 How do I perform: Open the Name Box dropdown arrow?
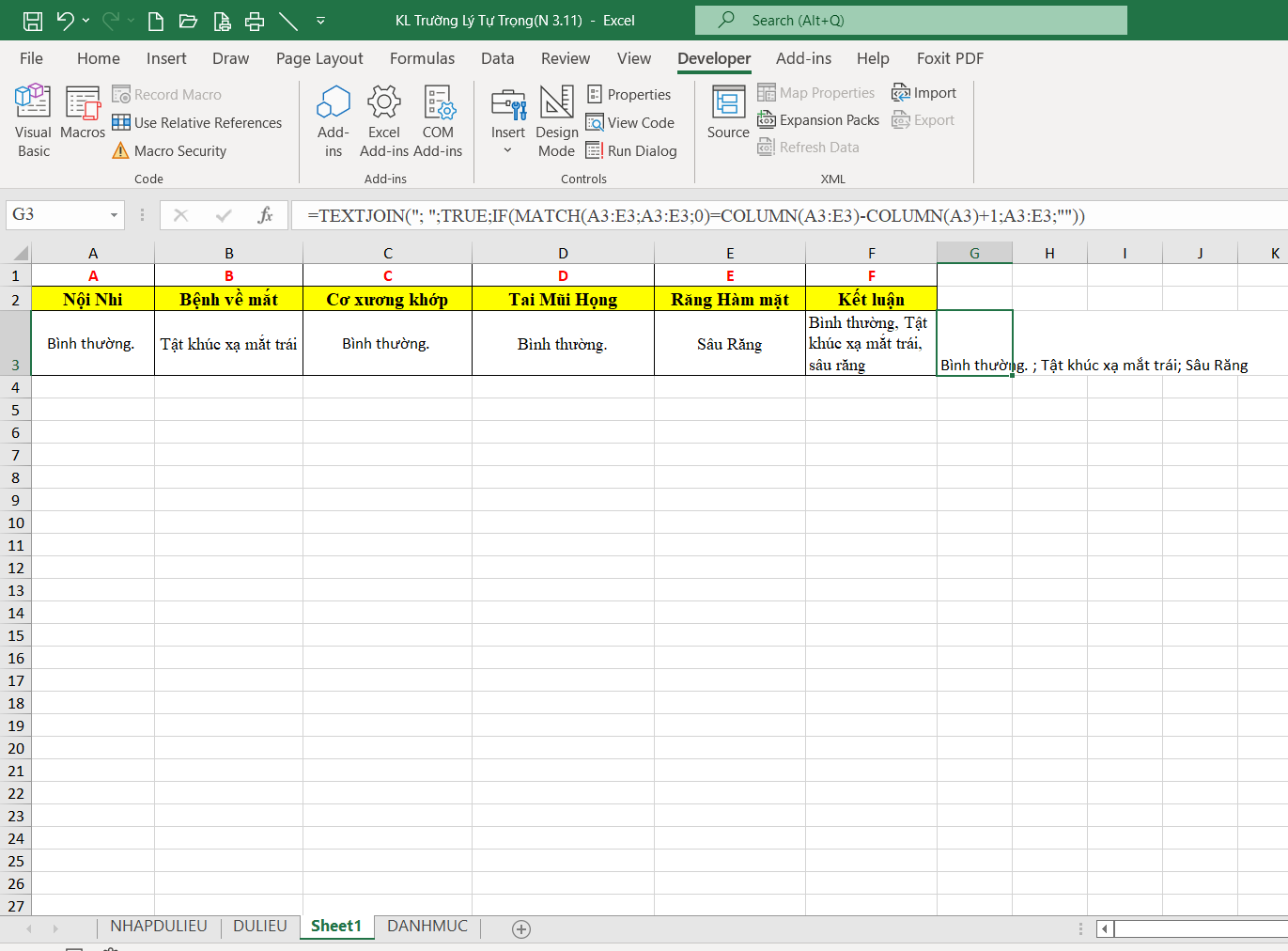(114, 215)
